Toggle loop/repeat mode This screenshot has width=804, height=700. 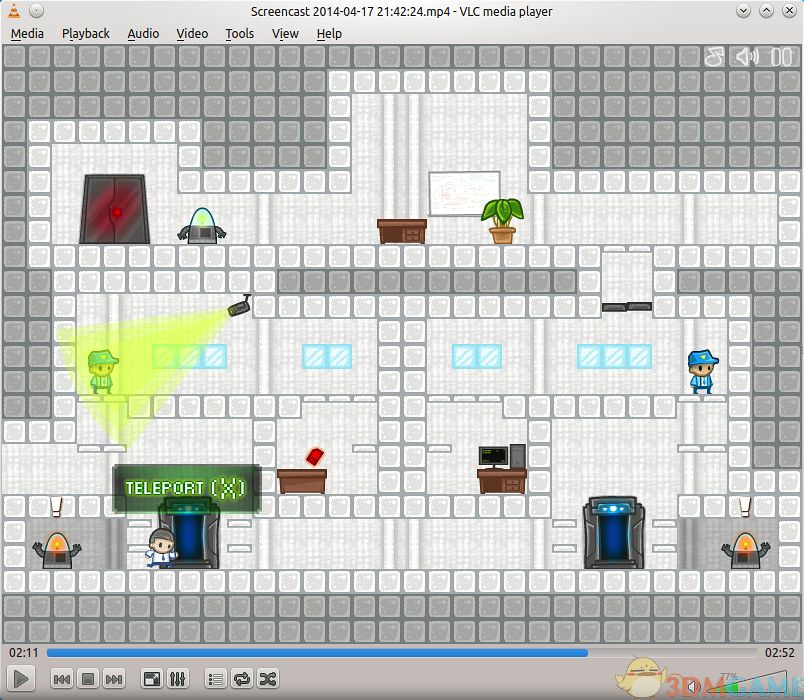241,679
